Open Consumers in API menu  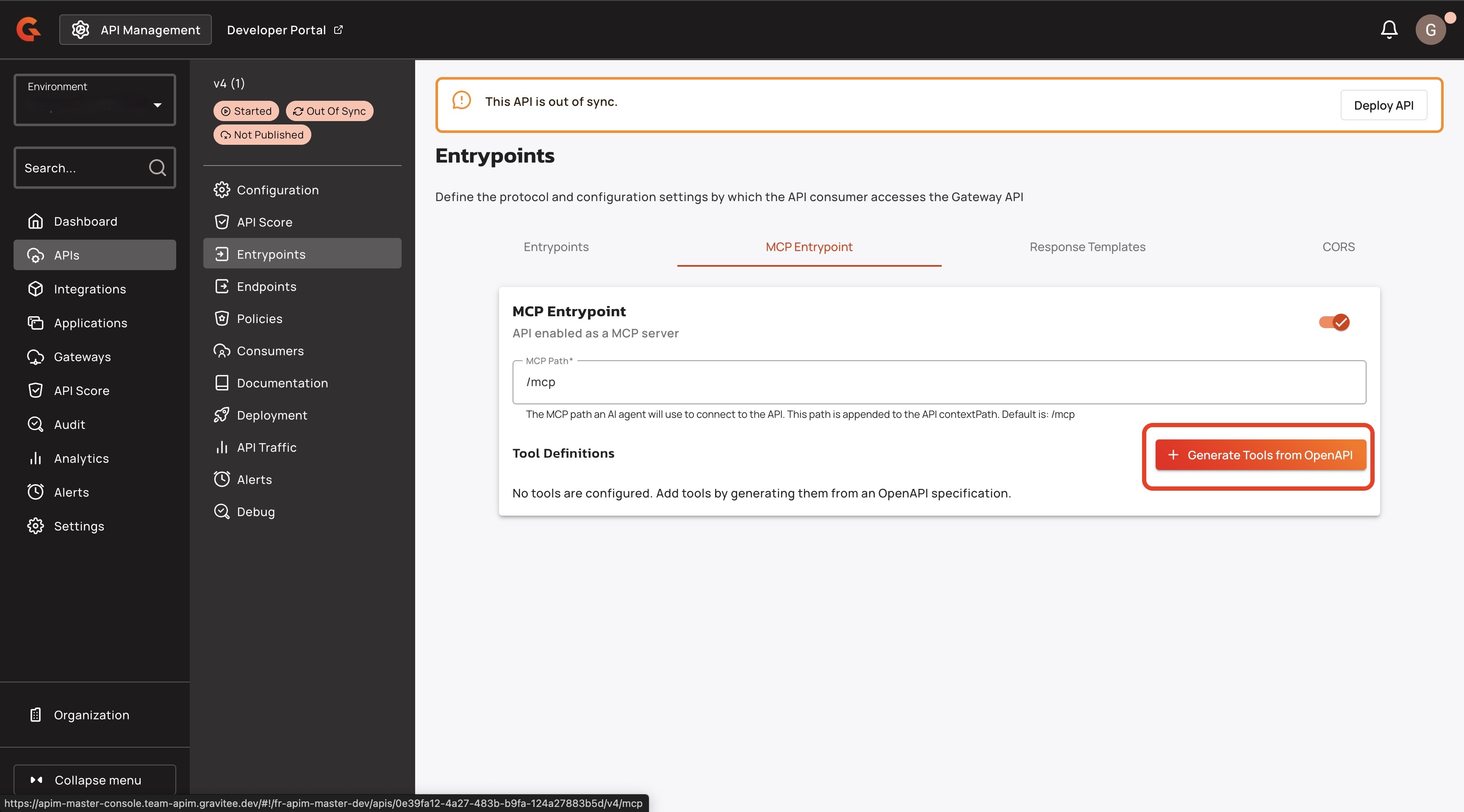[270, 351]
